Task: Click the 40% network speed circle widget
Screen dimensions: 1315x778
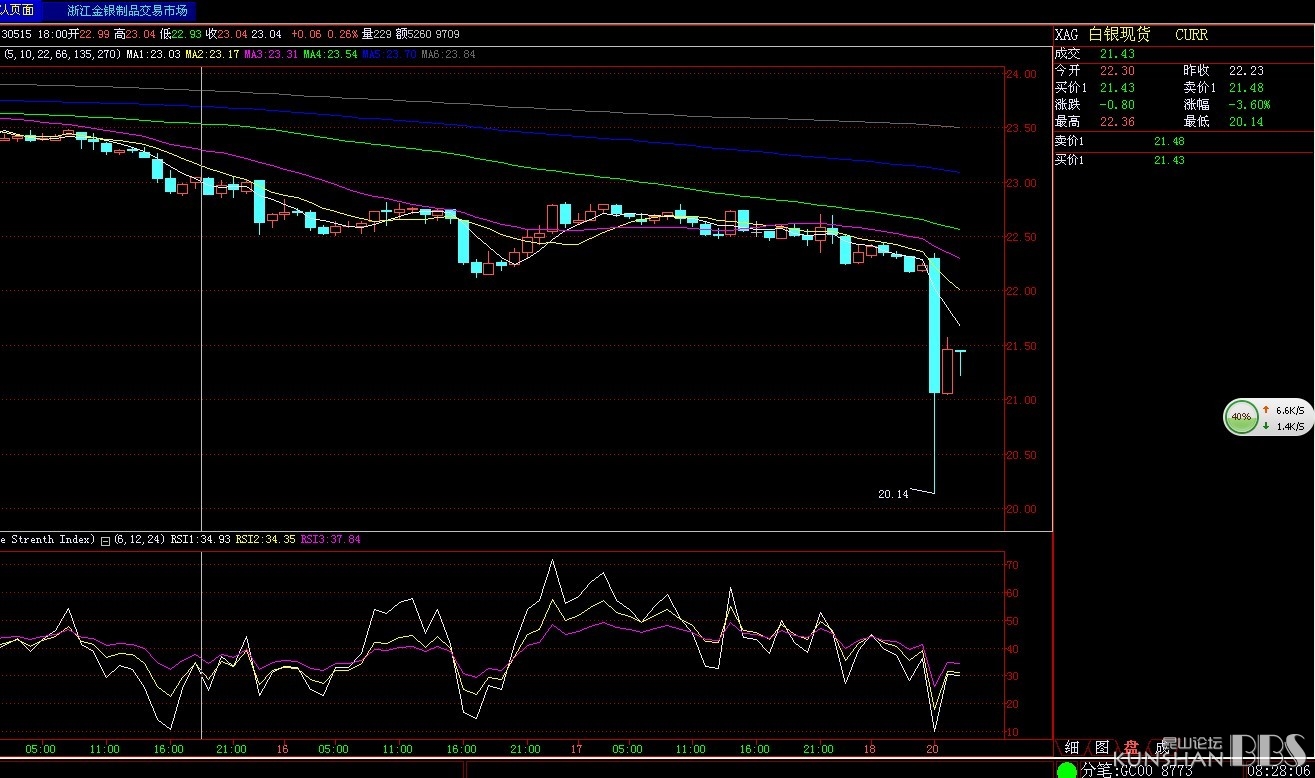Action: (1241, 417)
